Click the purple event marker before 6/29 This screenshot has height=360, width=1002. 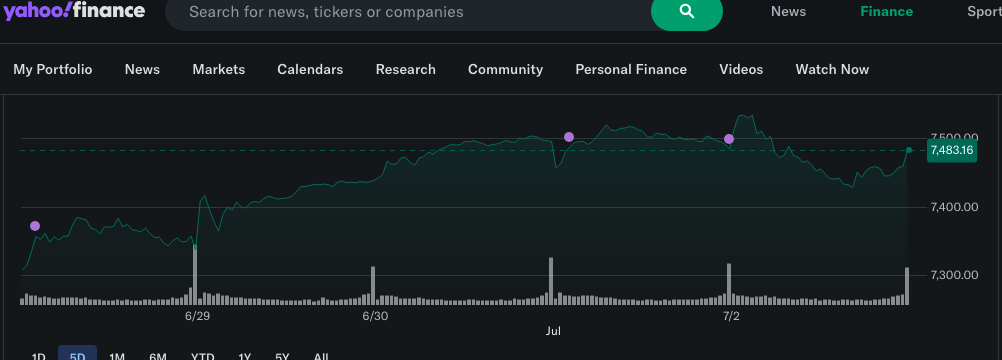click(35, 226)
